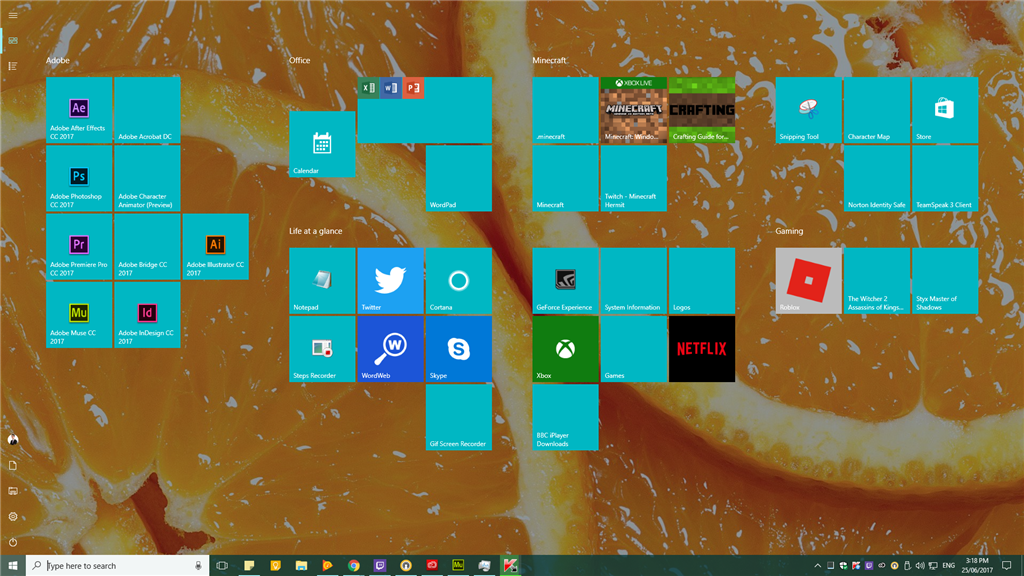1024x576 pixels.
Task: Open the Adobe Acrobat DC tile
Action: (148, 110)
